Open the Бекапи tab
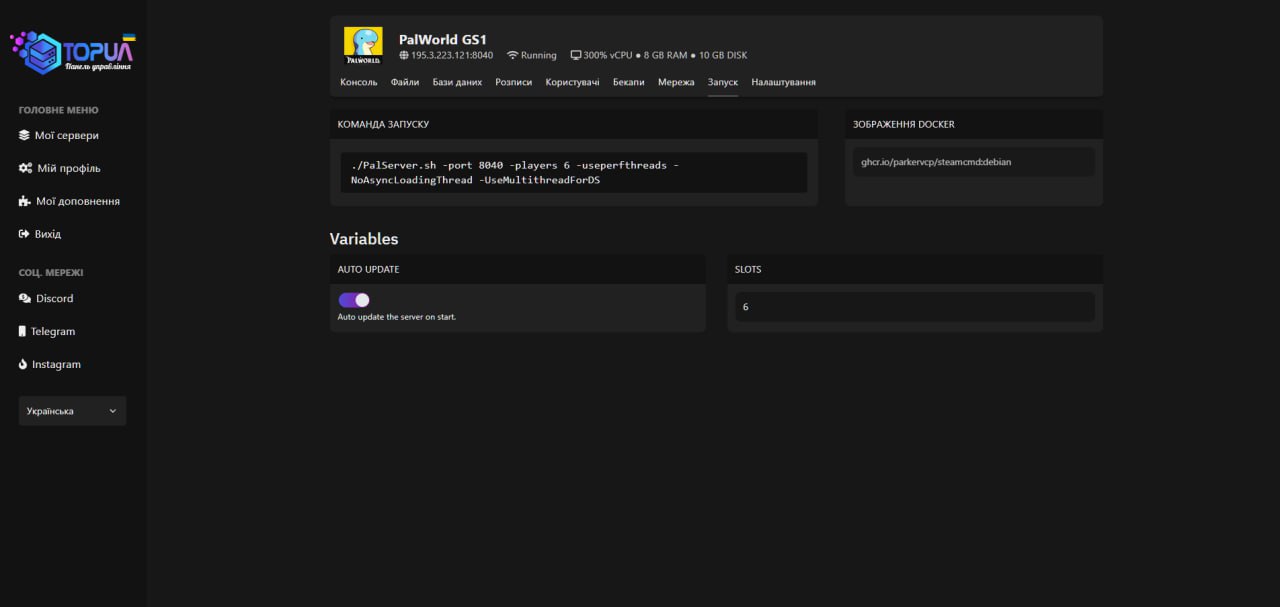This screenshot has width=1280, height=607. [629, 82]
